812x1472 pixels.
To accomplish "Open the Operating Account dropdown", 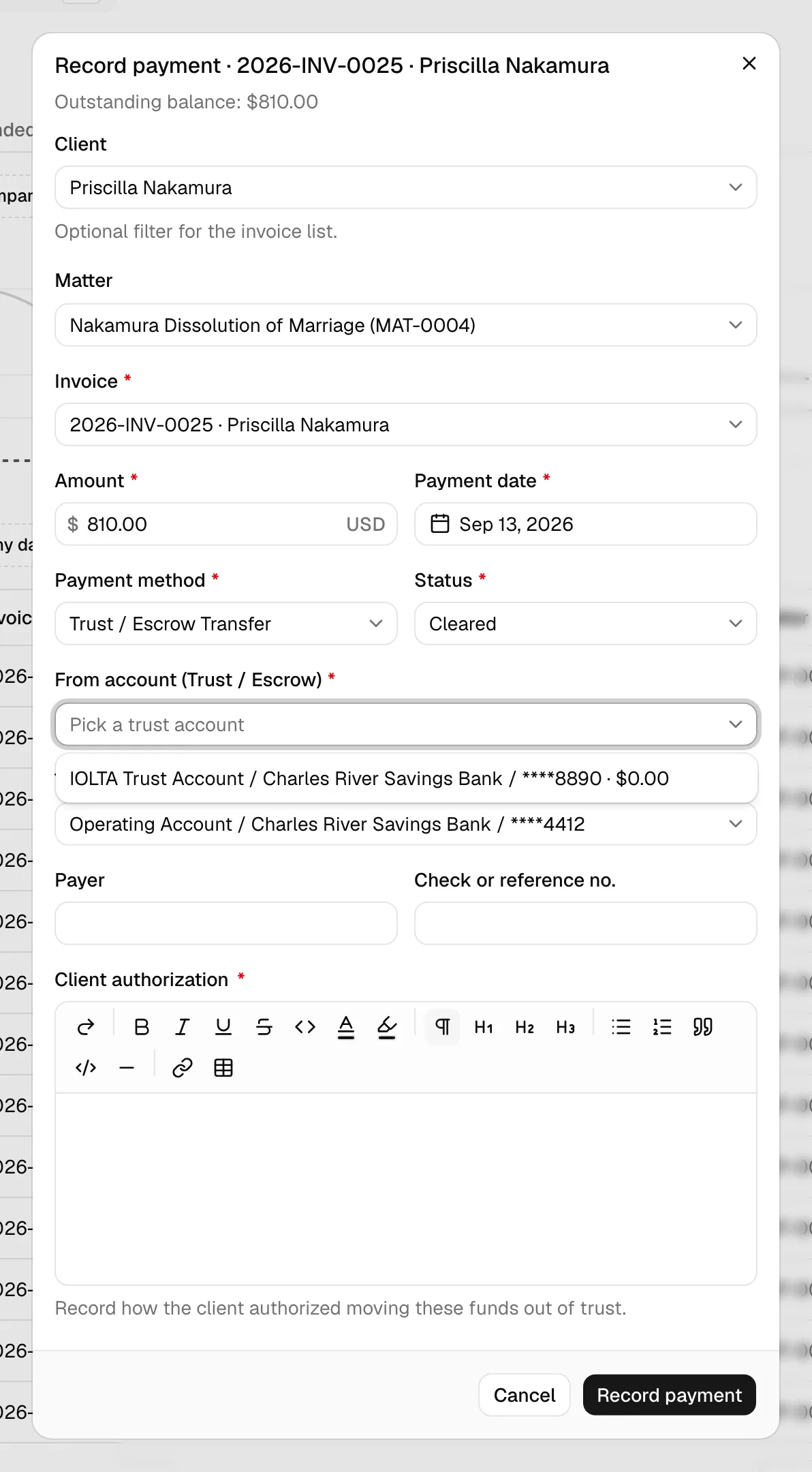I will (x=406, y=824).
